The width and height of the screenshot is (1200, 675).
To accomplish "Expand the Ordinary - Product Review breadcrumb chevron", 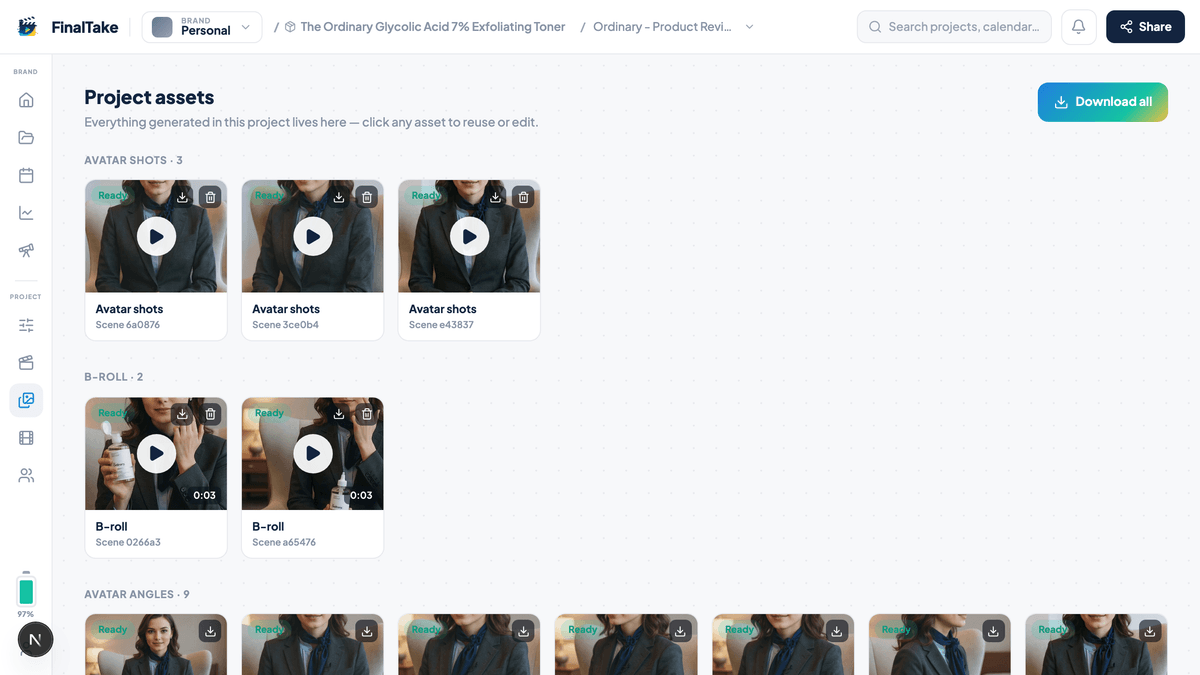I will [750, 27].
